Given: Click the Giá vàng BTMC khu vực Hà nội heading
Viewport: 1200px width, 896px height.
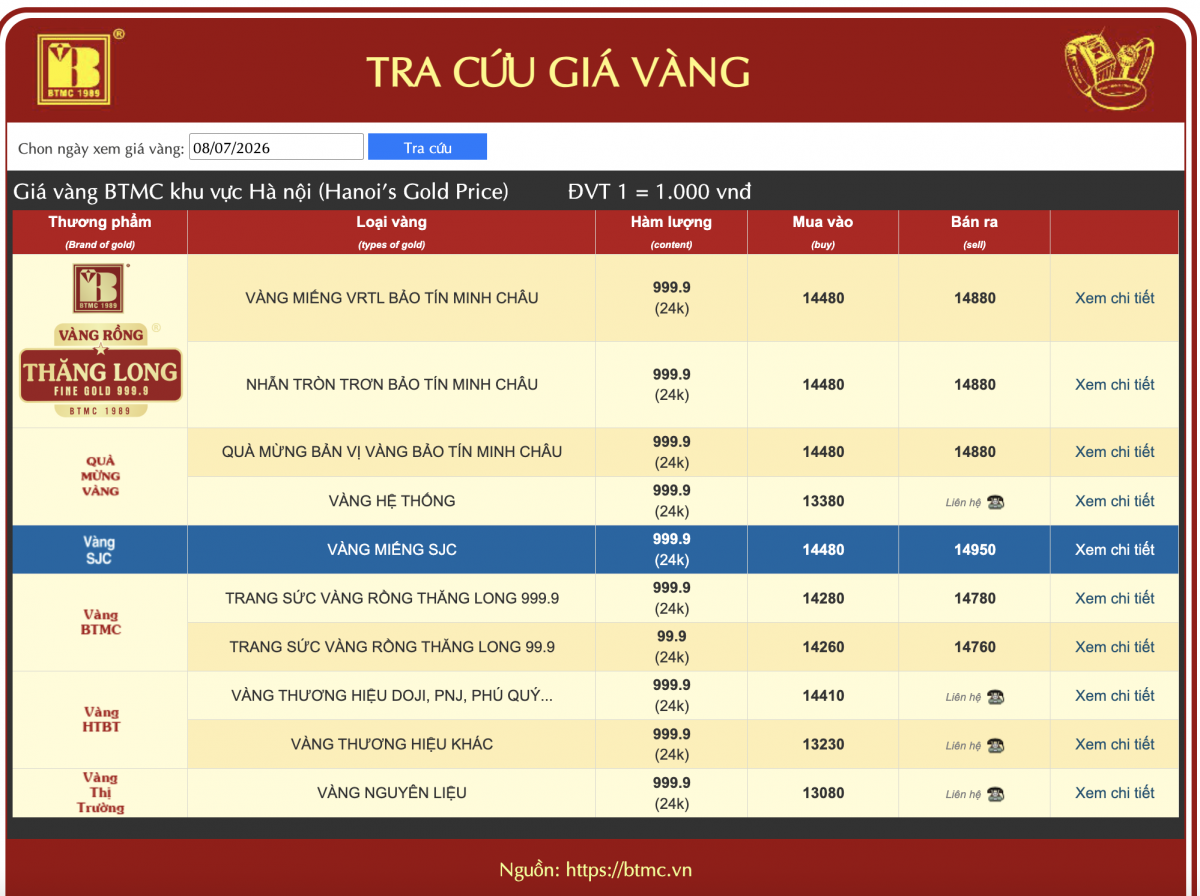Looking at the screenshot, I should pos(261,191).
